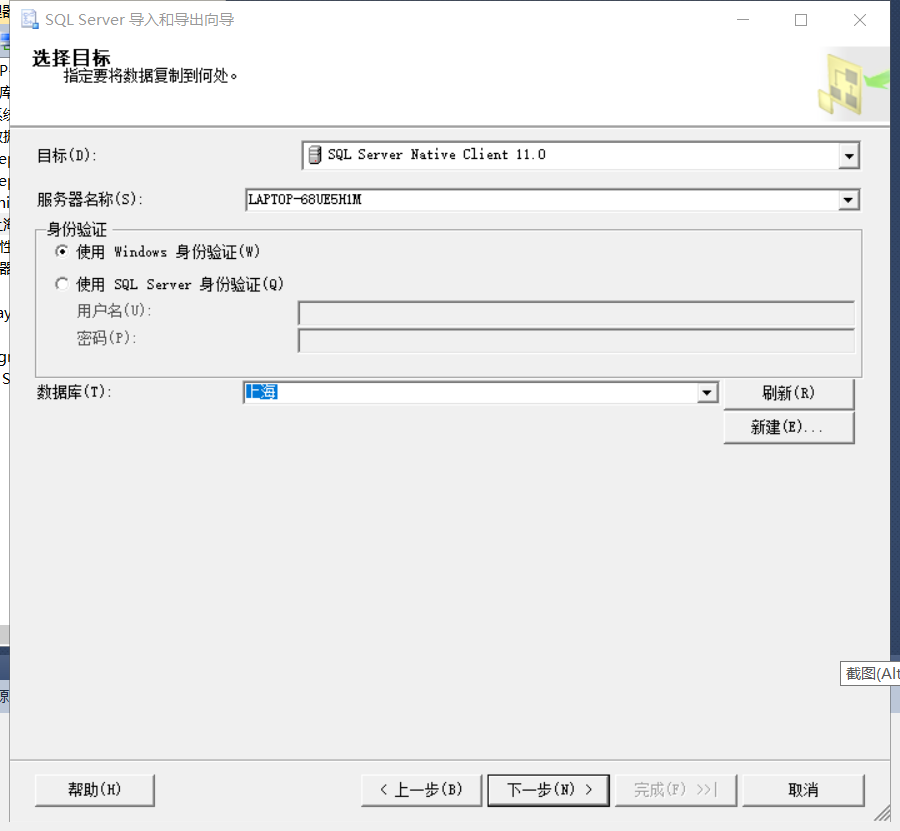Click the wizard banner graphic icon
The image size is (900, 831).
853,84
